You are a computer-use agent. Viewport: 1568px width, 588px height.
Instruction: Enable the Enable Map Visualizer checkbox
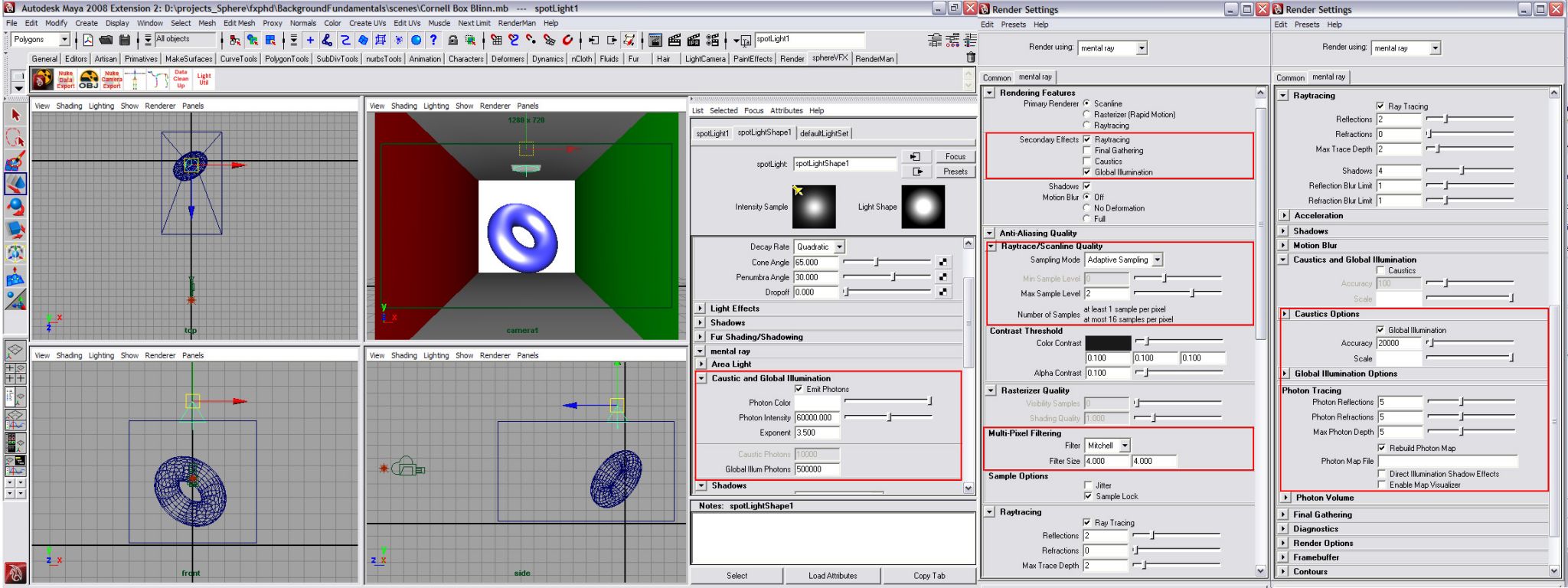point(1382,485)
